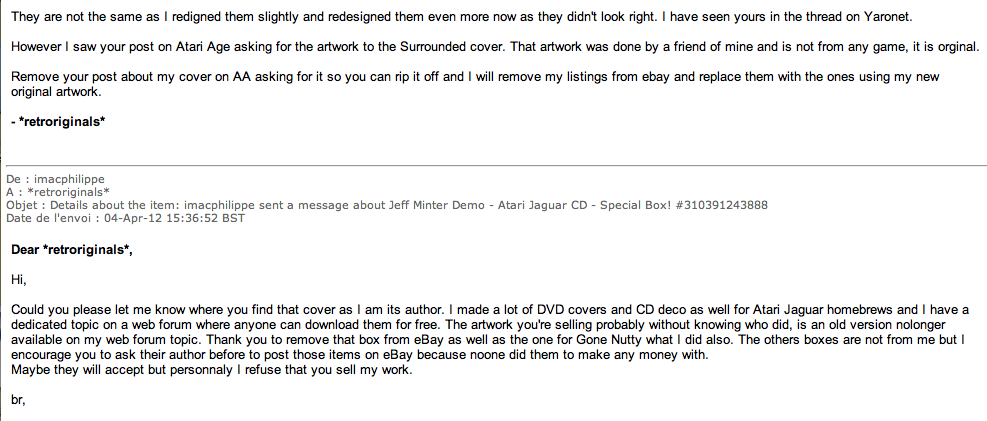
Task: Click the "Hi," line in message
Action: (x=19, y=278)
